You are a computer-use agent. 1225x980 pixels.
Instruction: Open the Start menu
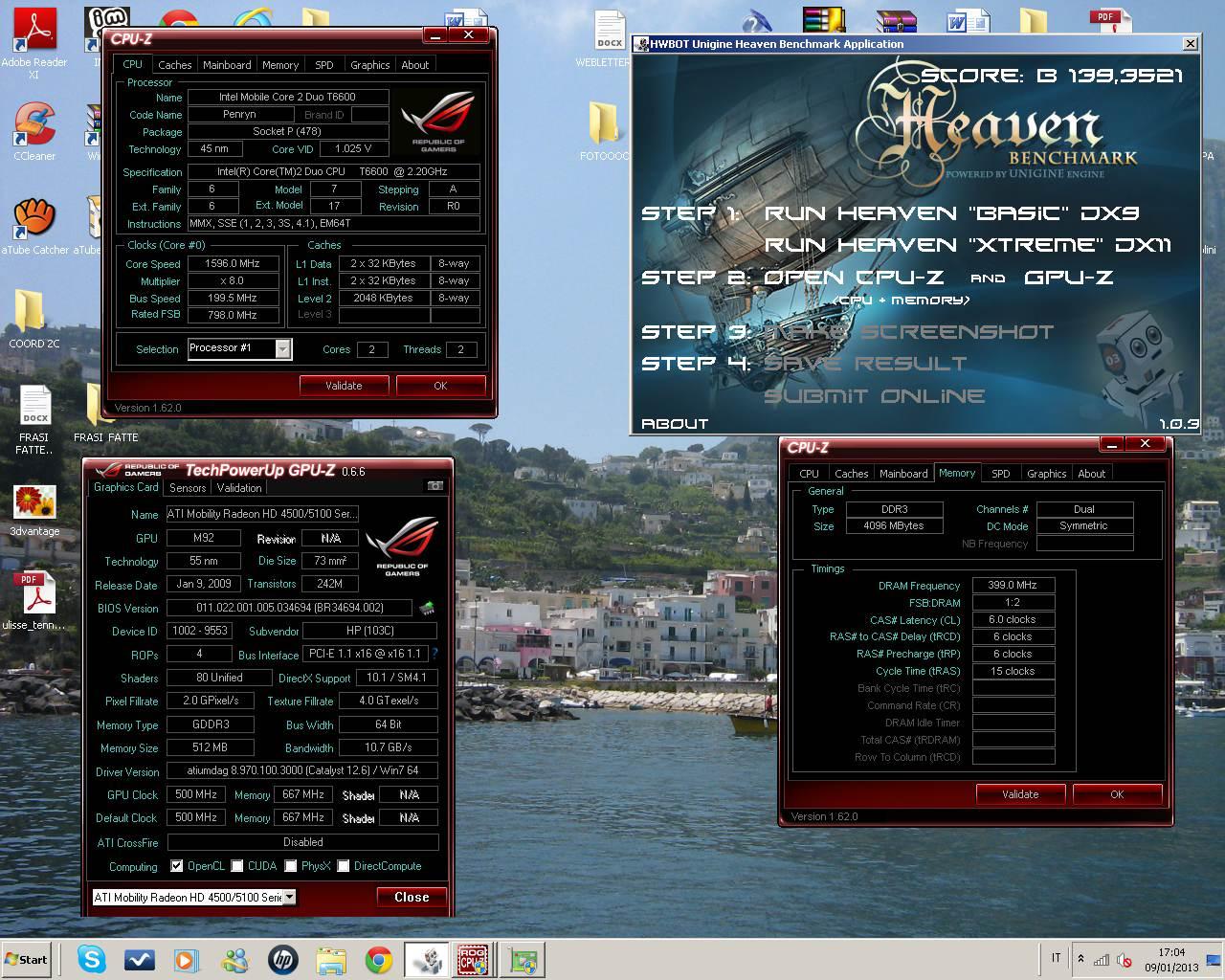[27, 959]
